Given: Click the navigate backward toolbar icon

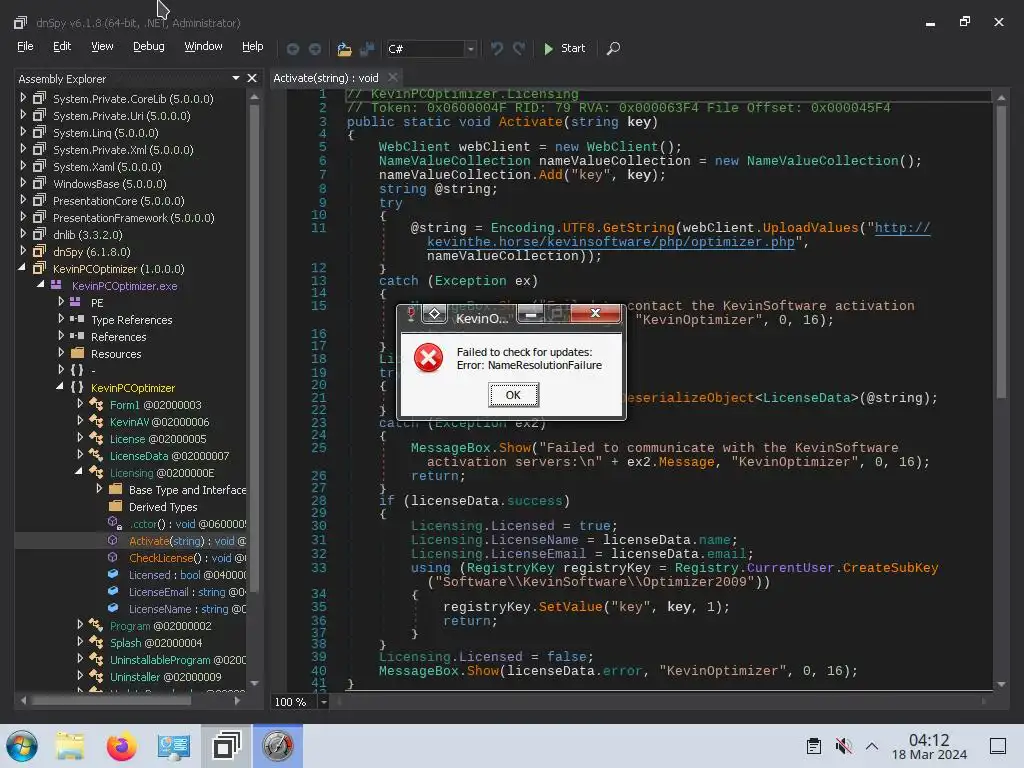Looking at the screenshot, I should point(293,49).
